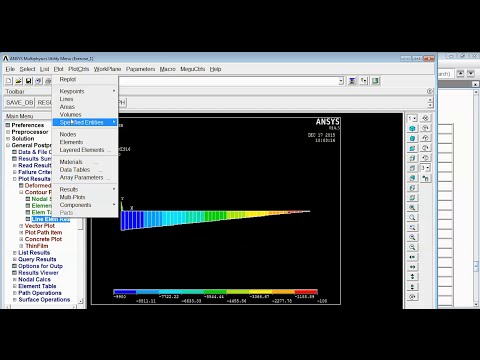Select the Back View icon
The image size is (480, 360).
[412, 178]
